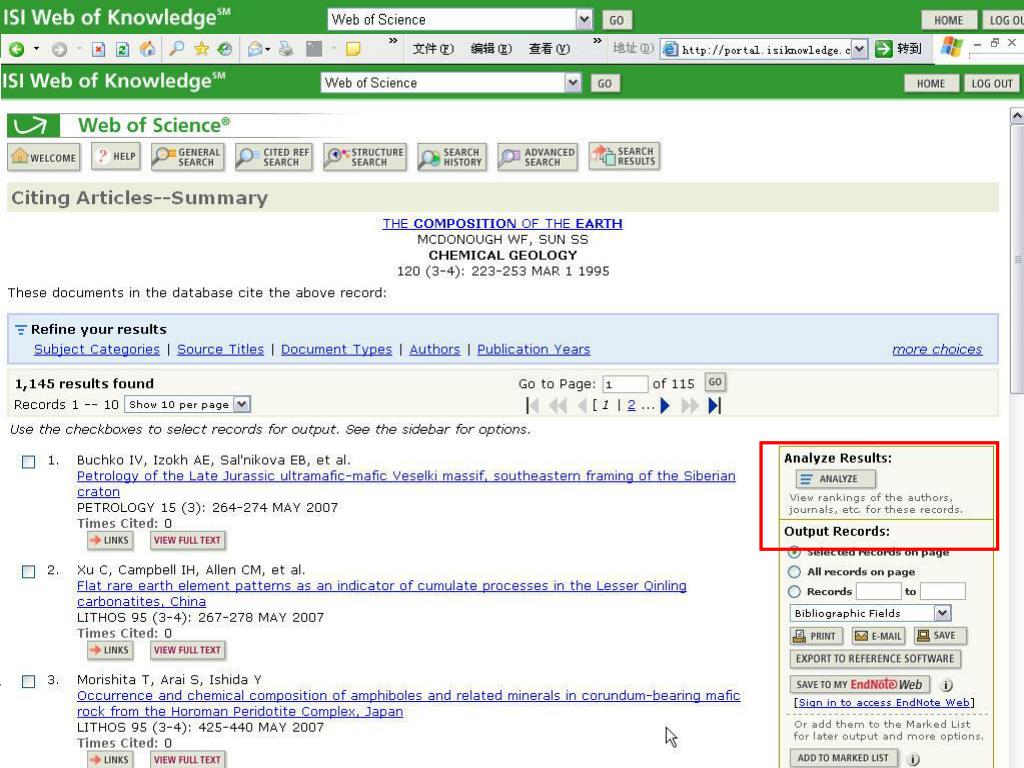Refresh the page using the toolbar icon
Viewport: 1024px width, 768px height.
(122, 49)
